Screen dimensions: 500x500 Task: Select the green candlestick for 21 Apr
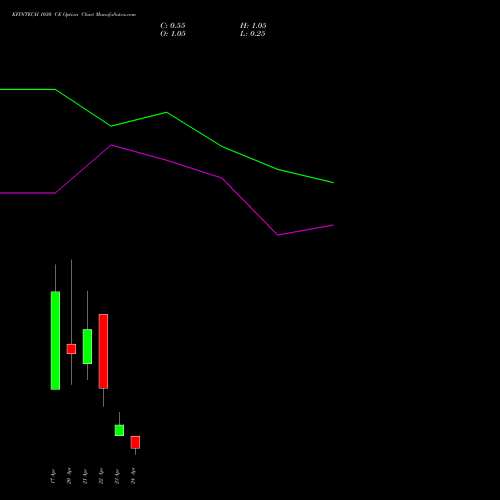click(87, 346)
